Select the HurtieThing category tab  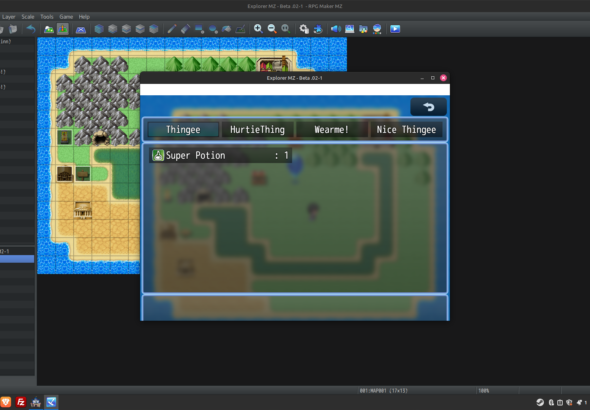pos(257,130)
